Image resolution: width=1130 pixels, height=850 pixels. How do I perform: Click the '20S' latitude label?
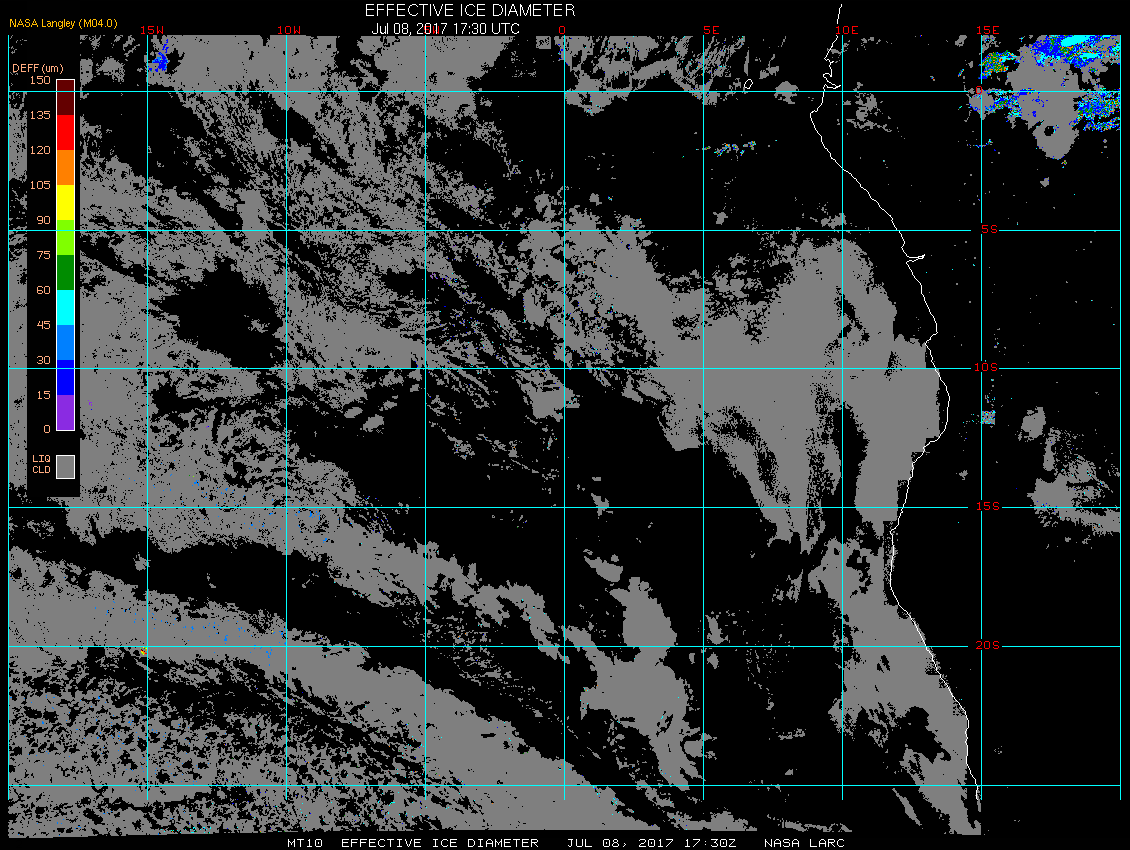[988, 645]
